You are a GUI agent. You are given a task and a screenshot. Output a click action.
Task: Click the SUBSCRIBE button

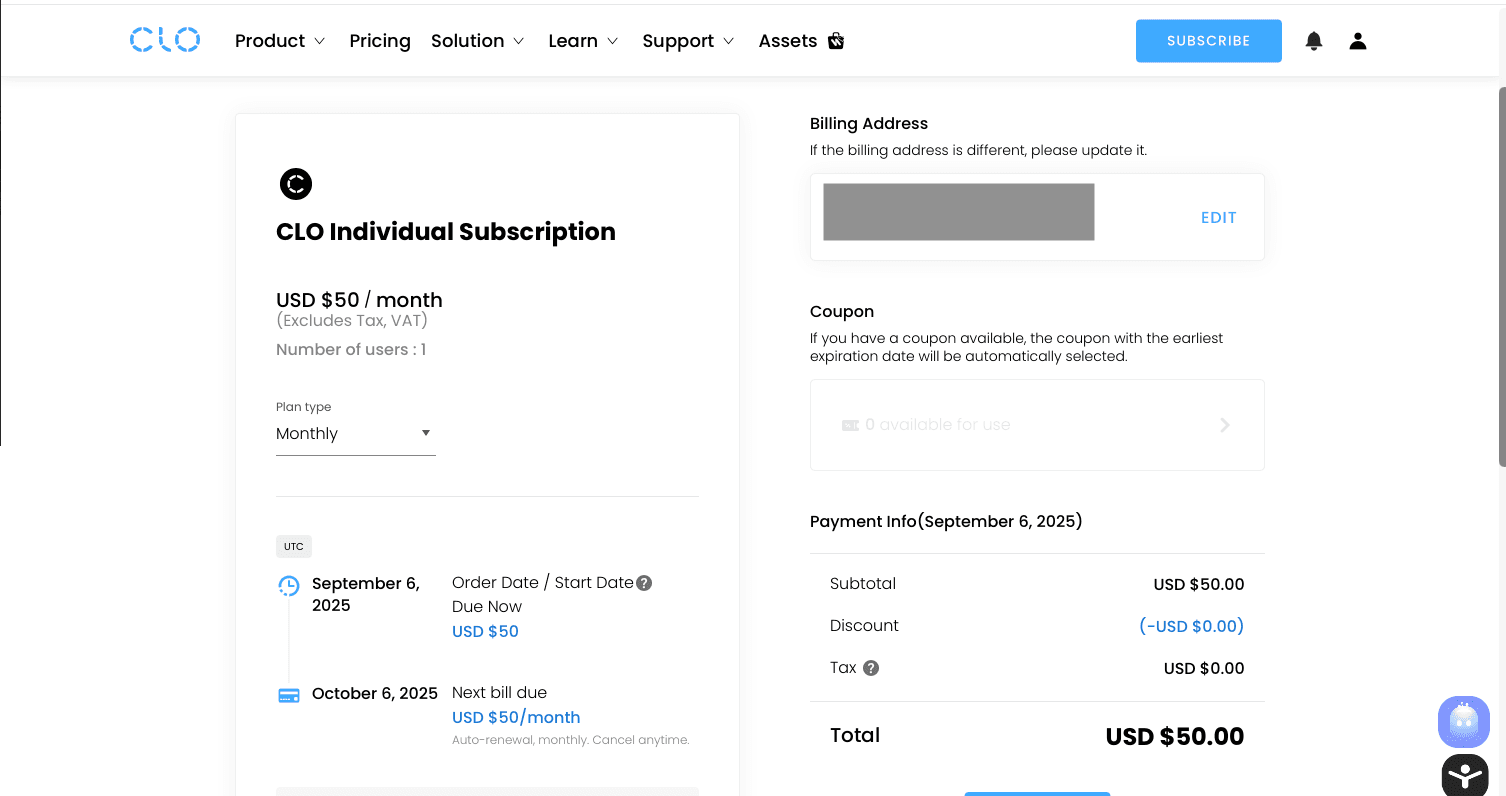point(1208,41)
